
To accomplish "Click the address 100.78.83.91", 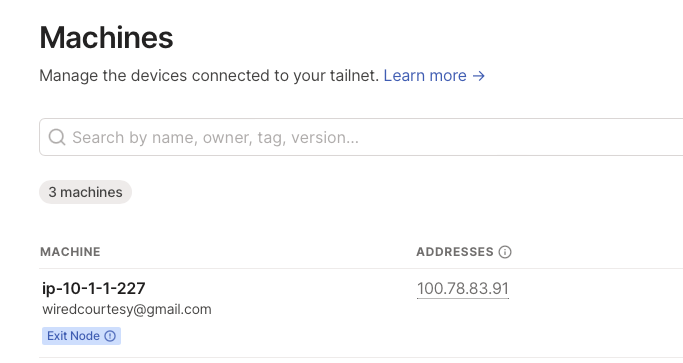I will 463,288.
